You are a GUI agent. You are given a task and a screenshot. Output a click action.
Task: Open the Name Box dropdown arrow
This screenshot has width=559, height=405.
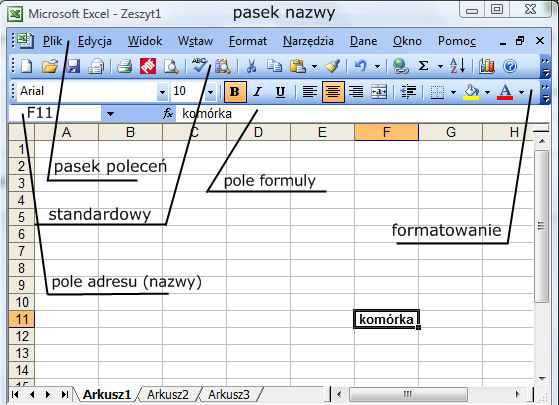click(x=110, y=114)
